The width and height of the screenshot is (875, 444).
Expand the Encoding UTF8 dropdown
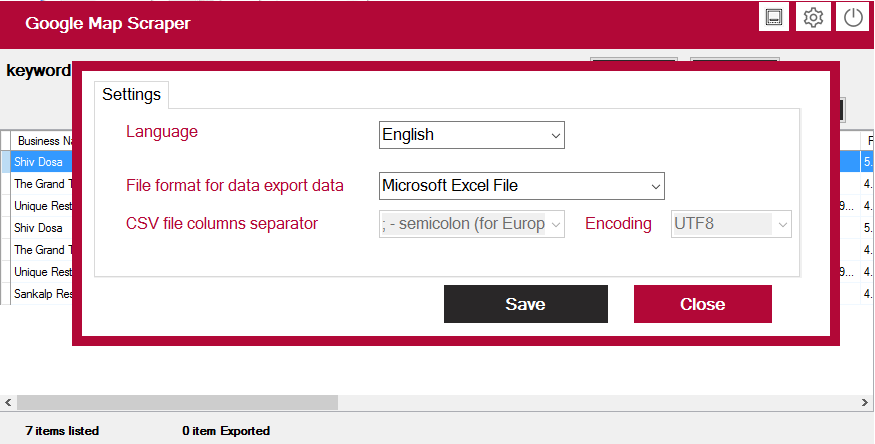pyautogui.click(x=731, y=224)
